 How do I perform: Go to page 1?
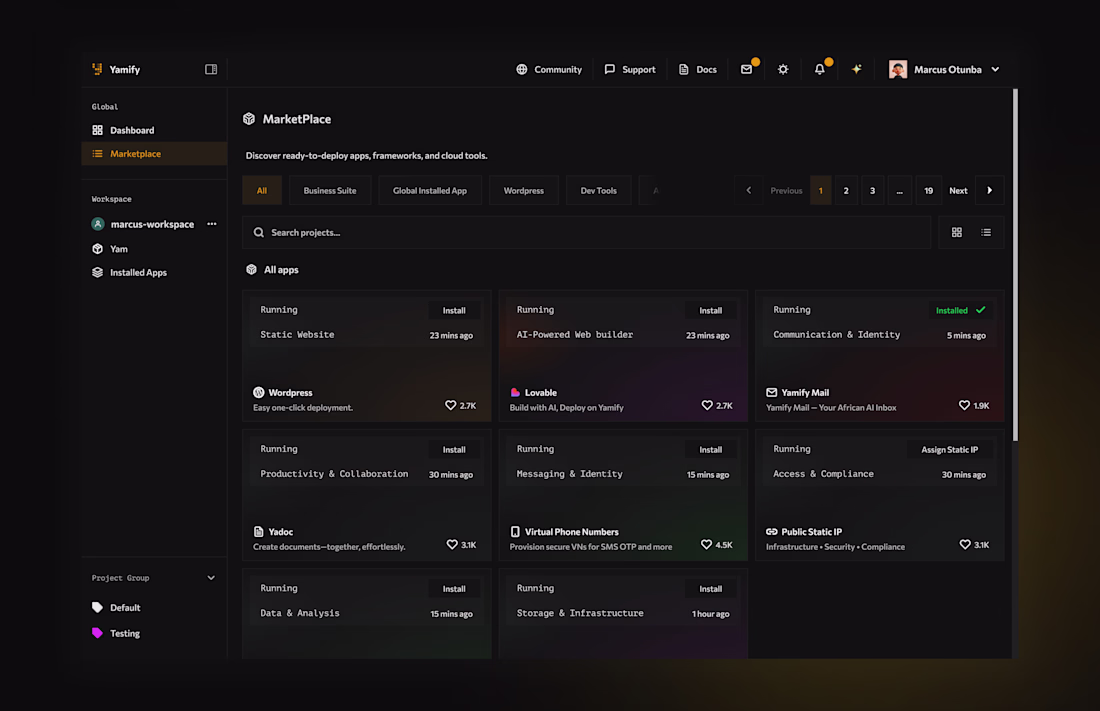[821, 190]
